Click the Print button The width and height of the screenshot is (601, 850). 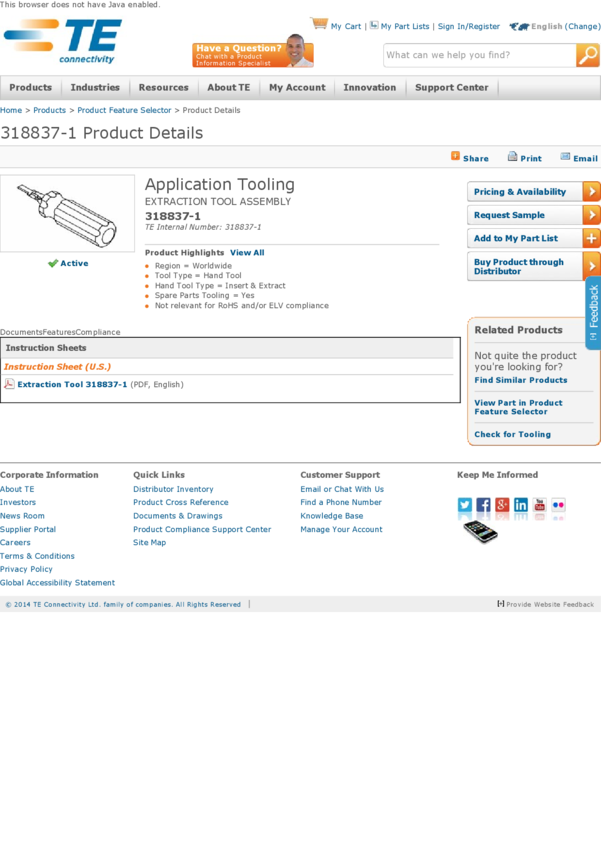click(x=524, y=158)
